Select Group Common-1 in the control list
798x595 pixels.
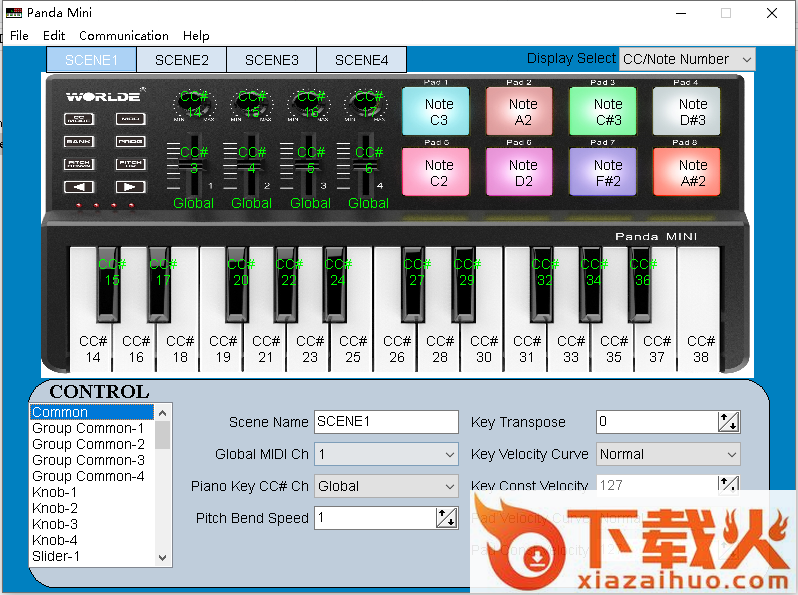tap(92, 428)
